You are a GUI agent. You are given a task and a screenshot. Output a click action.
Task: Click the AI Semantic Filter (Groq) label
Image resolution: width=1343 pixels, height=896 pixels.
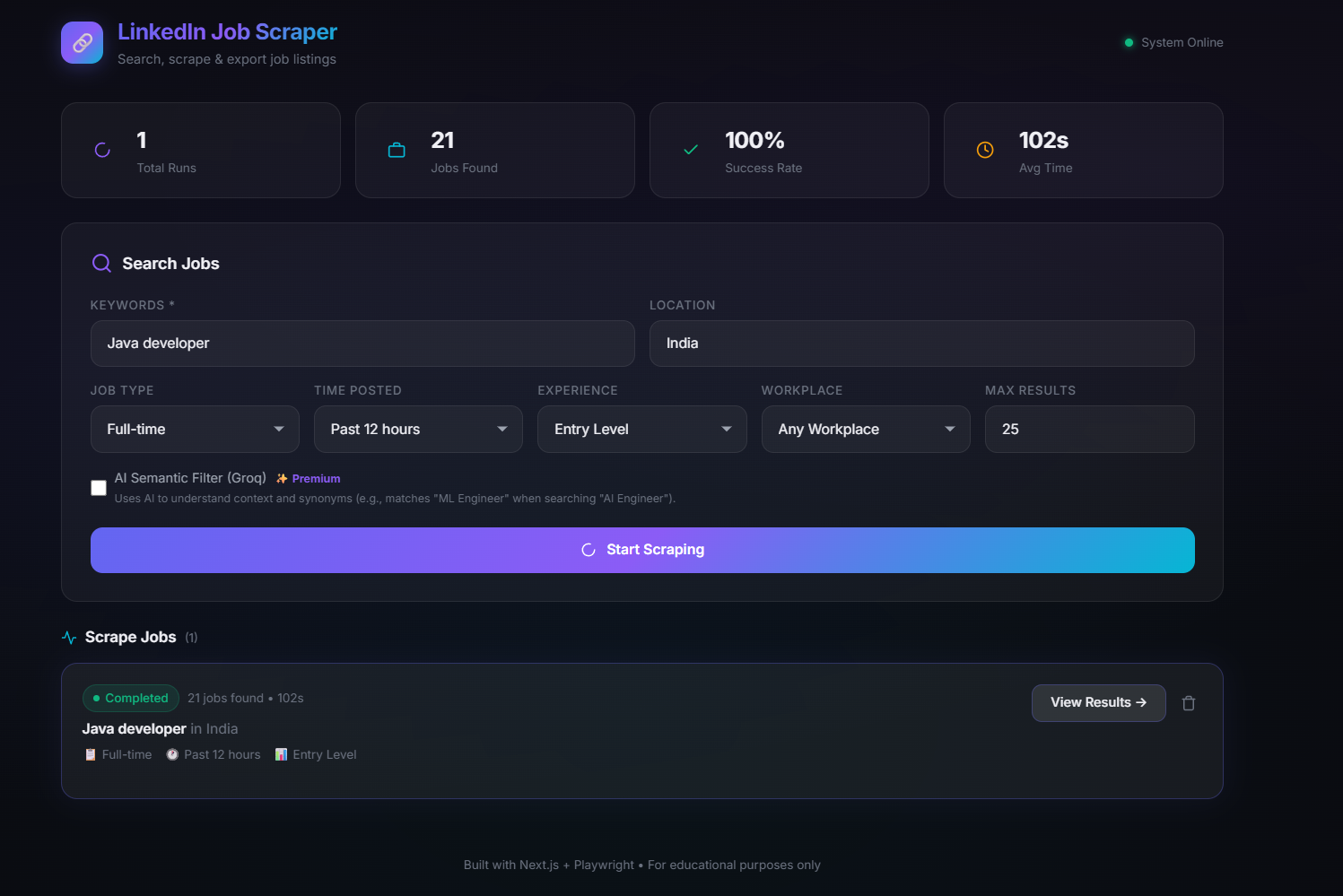pos(190,478)
